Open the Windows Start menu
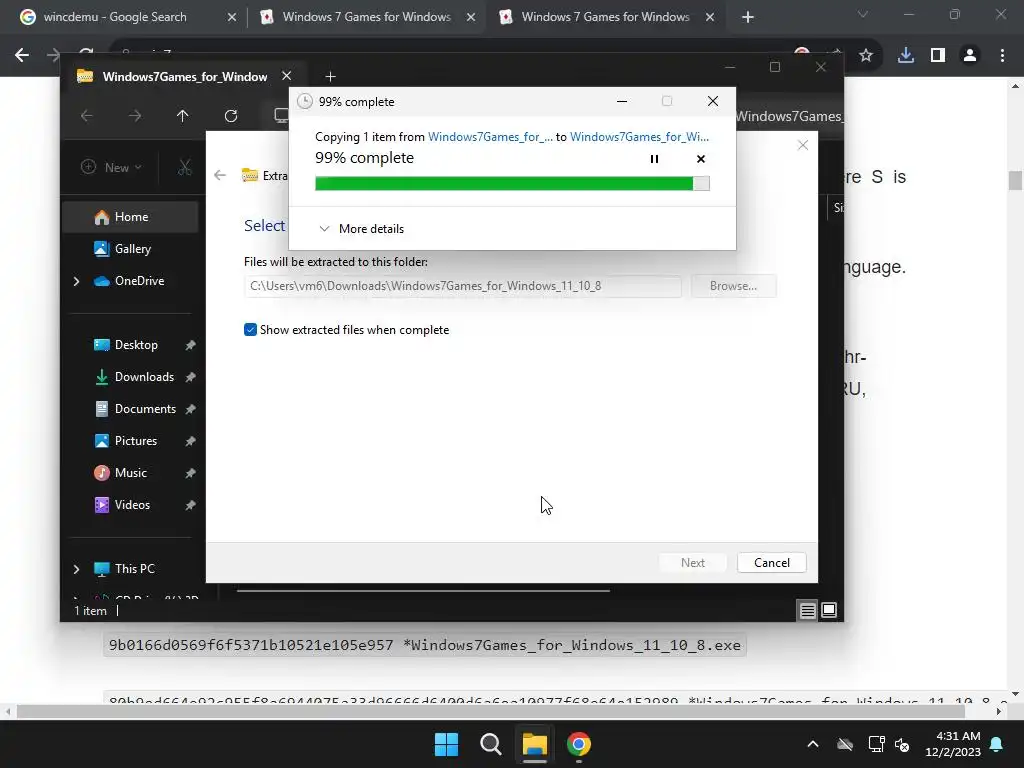 [447, 744]
